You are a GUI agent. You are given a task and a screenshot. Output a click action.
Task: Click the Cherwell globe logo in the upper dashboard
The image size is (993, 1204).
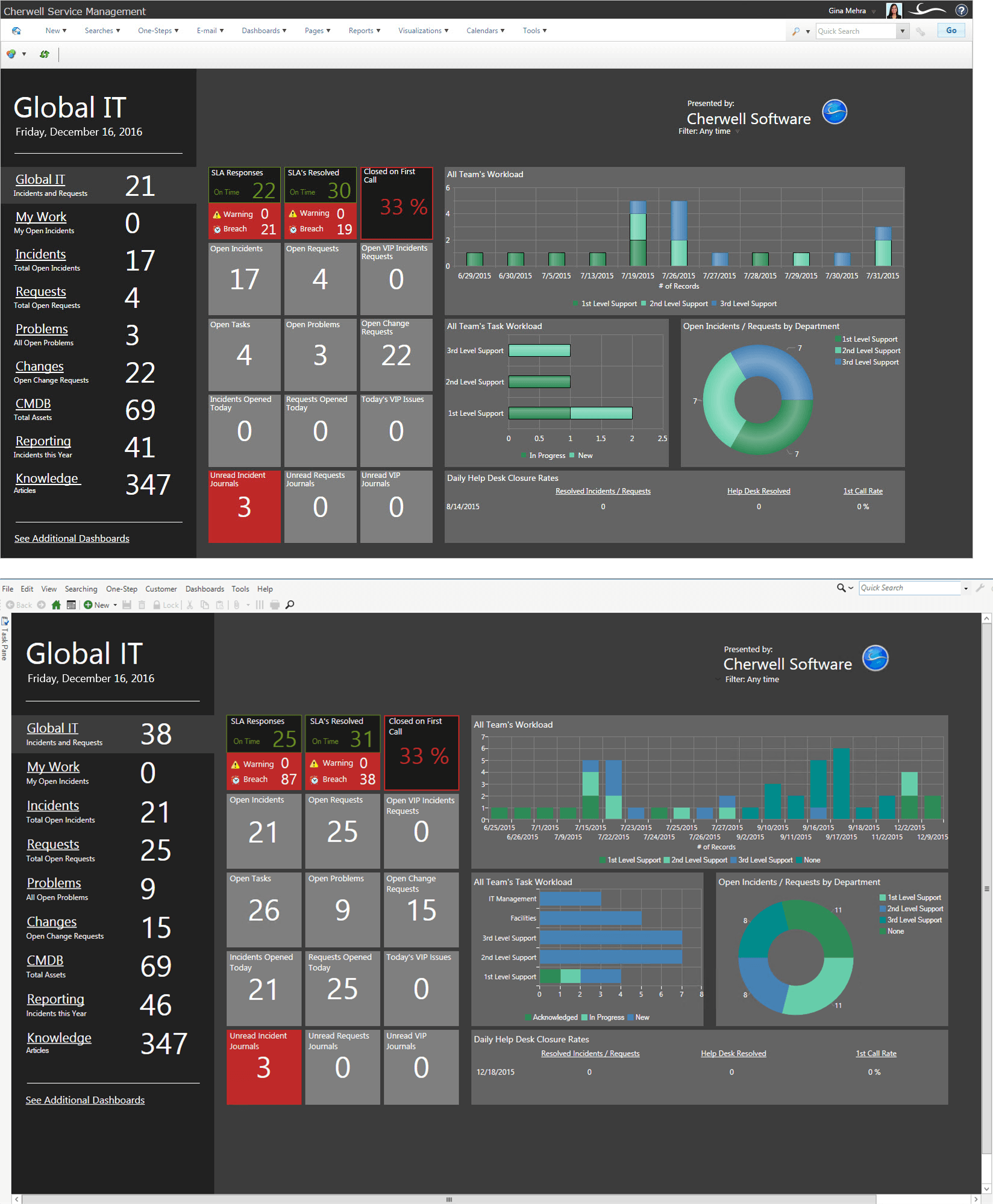(x=835, y=112)
